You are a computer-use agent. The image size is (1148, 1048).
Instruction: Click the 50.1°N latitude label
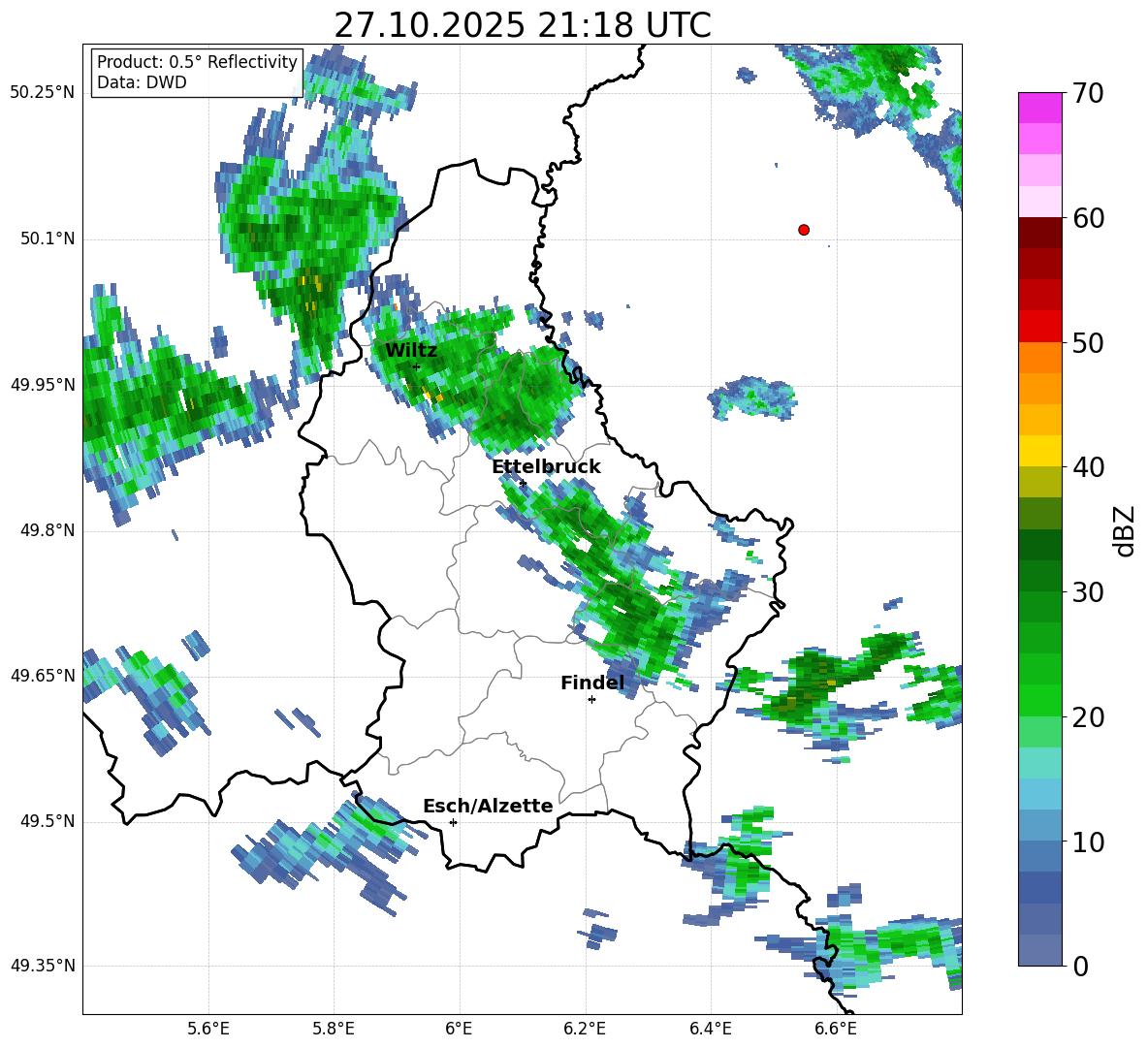coord(48,239)
